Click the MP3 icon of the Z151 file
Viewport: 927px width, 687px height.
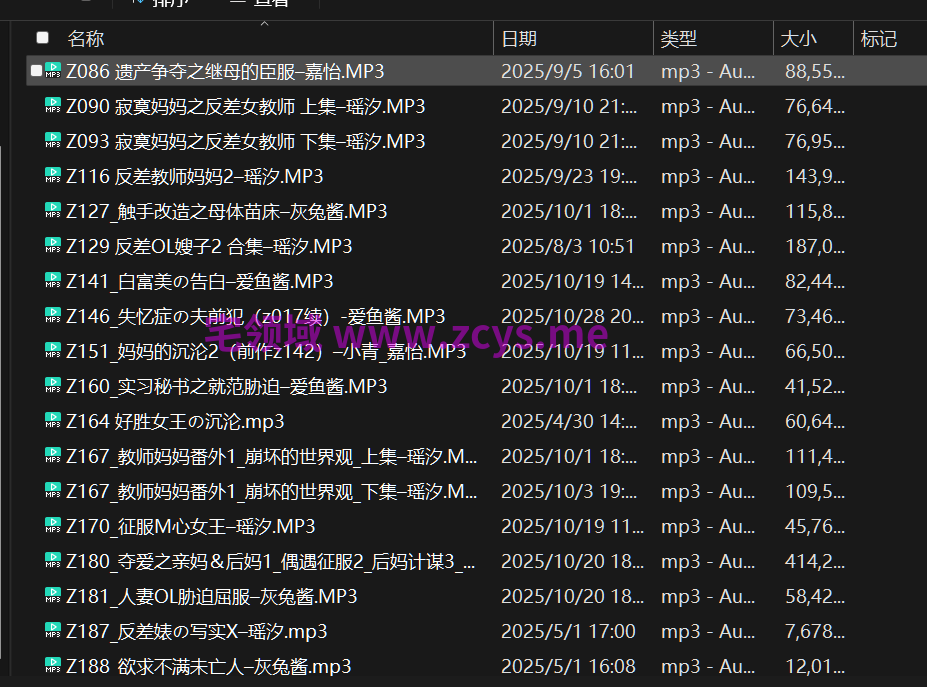coord(53,351)
